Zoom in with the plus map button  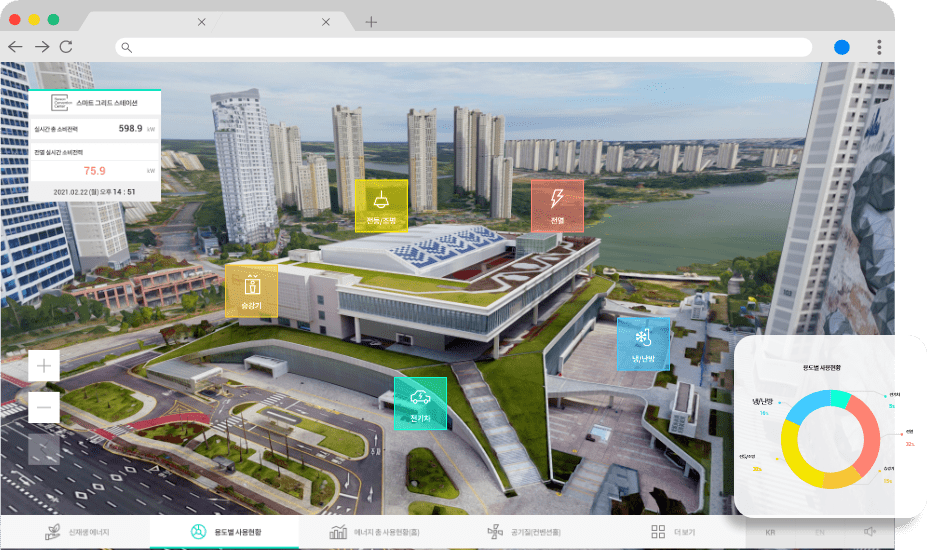click(x=44, y=366)
